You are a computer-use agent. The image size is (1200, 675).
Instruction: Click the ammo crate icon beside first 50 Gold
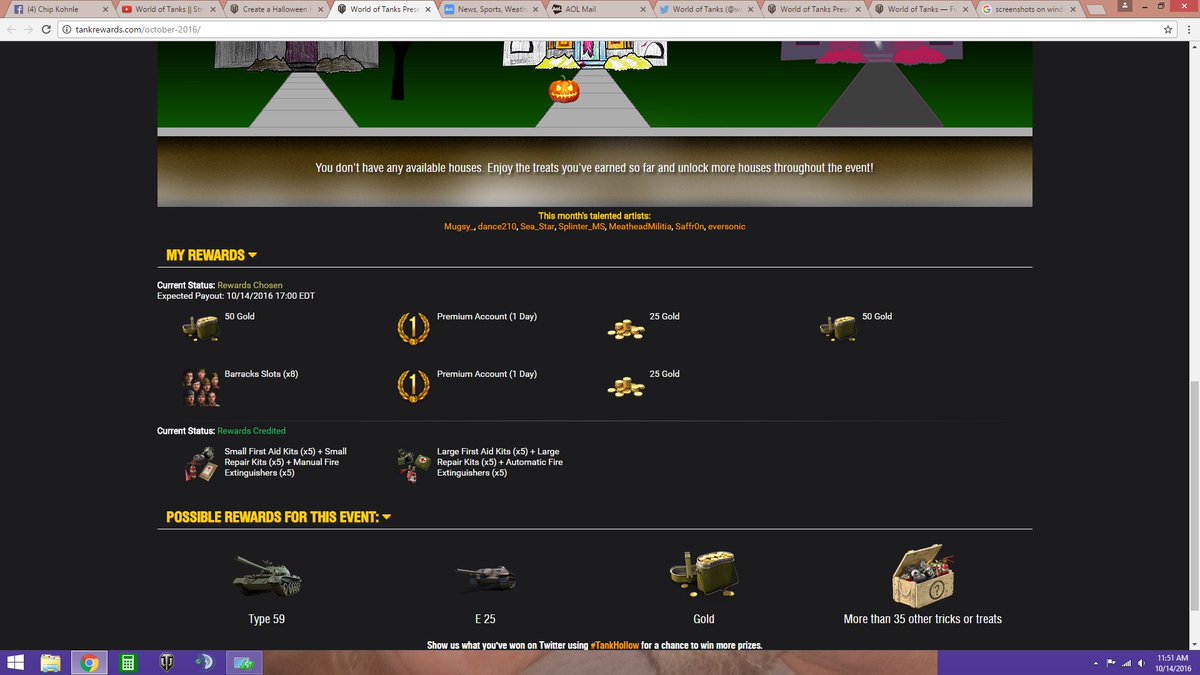[200, 327]
